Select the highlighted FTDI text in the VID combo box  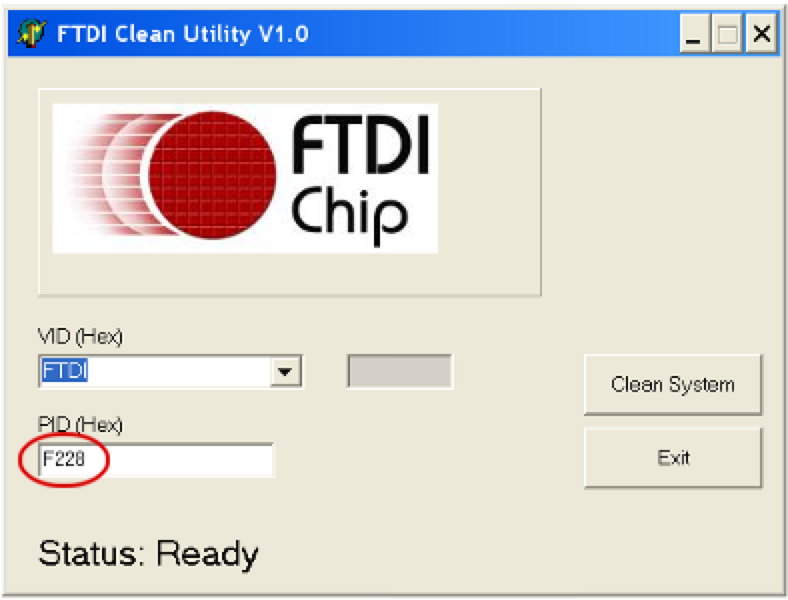click(65, 371)
